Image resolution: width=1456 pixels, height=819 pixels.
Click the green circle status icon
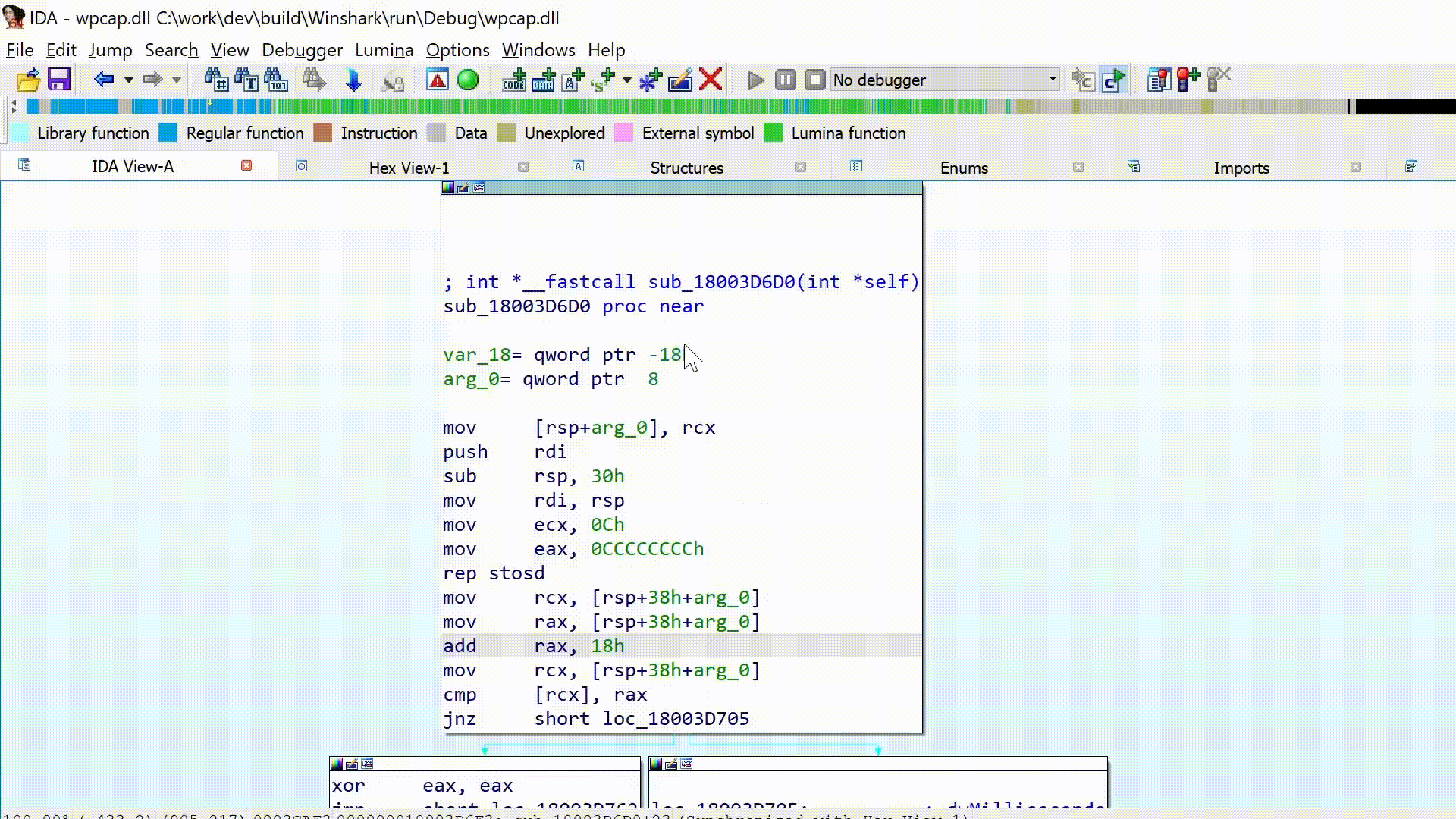pos(468,80)
